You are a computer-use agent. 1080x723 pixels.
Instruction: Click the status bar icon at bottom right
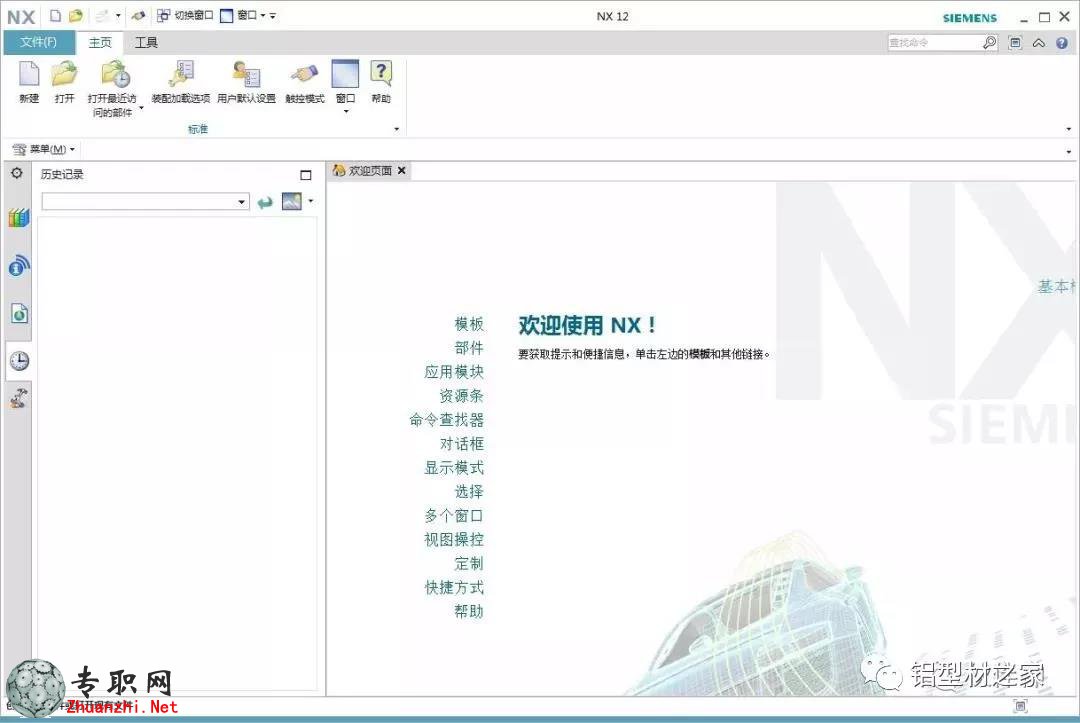tap(1020, 705)
